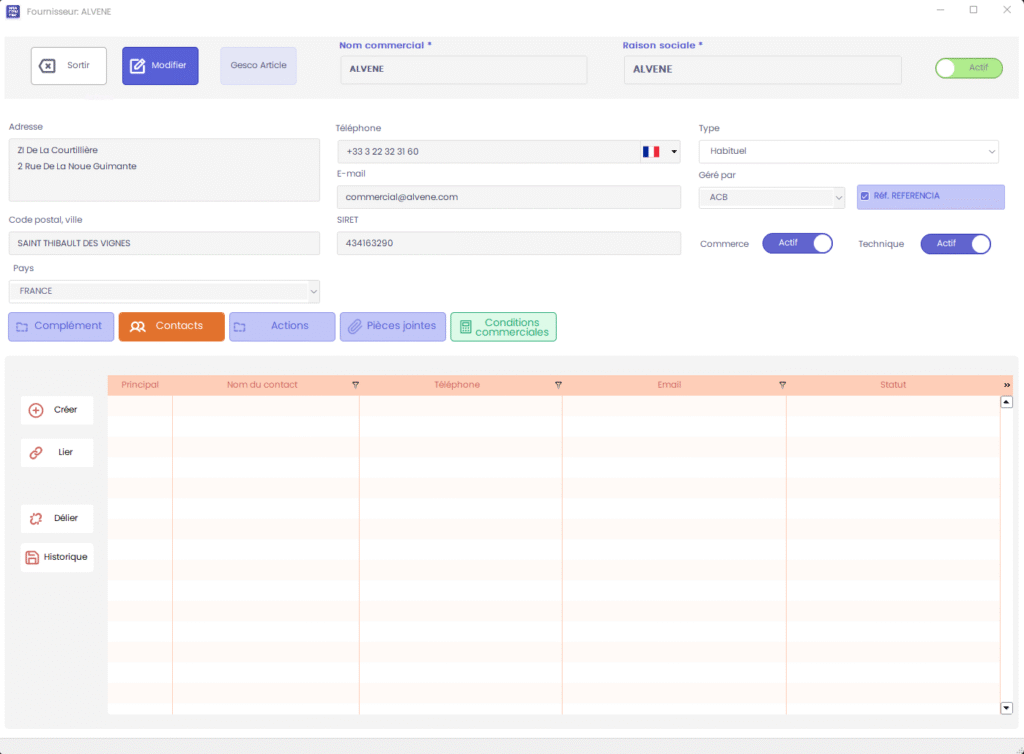
Task: Expand the Géré par dropdown
Action: click(771, 197)
